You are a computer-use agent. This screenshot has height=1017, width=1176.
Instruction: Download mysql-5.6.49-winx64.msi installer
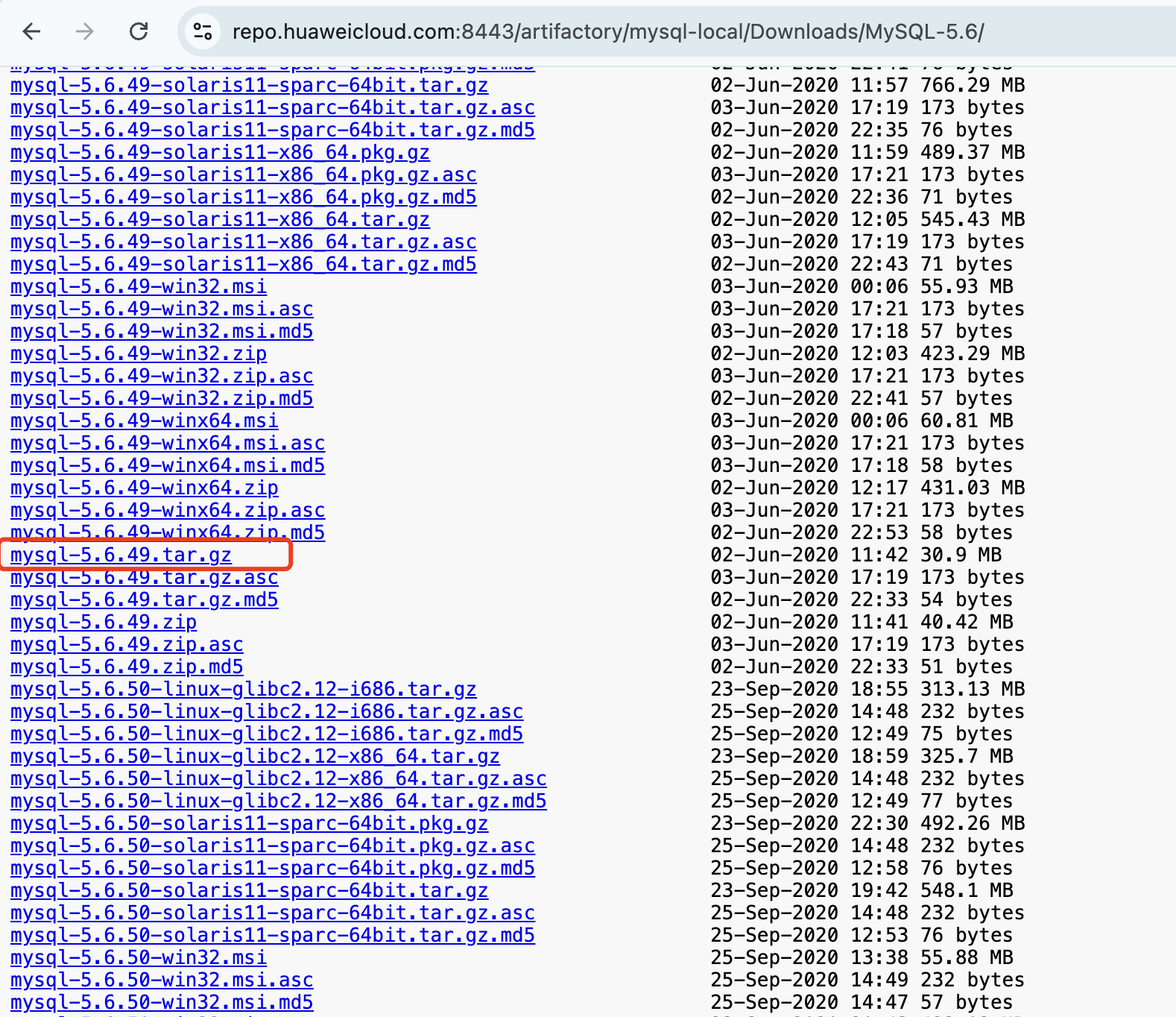pyautogui.click(x=144, y=421)
